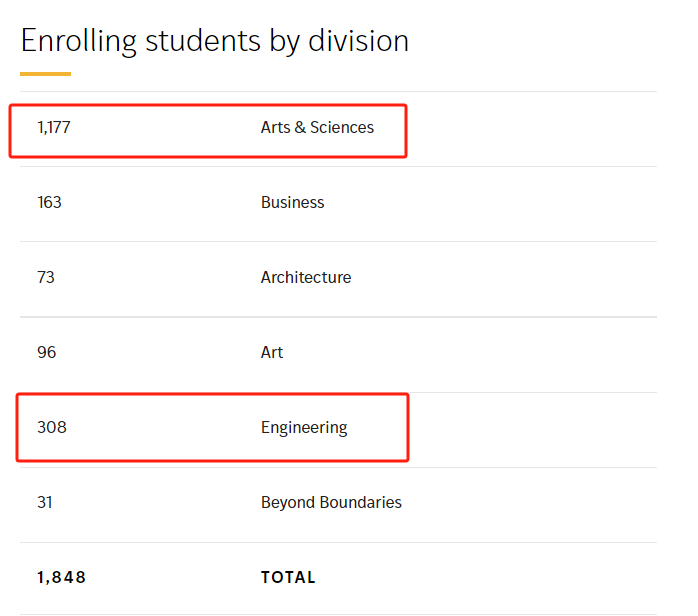698x616 pixels.
Task: Click the Enrolling students by division heading
Action: pyautogui.click(x=215, y=41)
